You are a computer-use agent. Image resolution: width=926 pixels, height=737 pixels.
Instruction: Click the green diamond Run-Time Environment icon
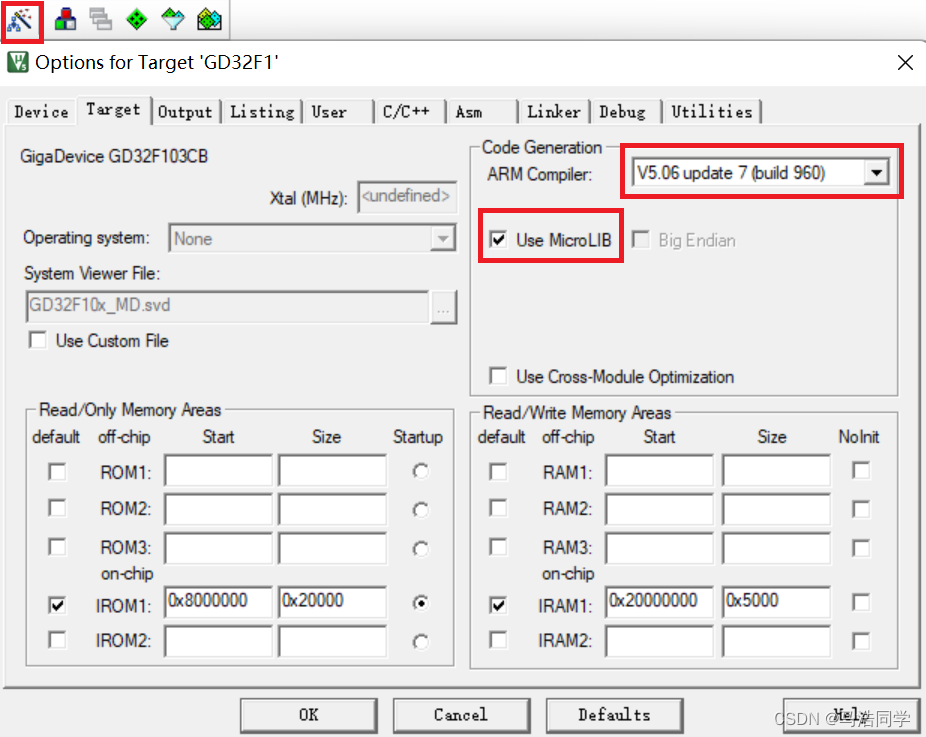point(137,19)
